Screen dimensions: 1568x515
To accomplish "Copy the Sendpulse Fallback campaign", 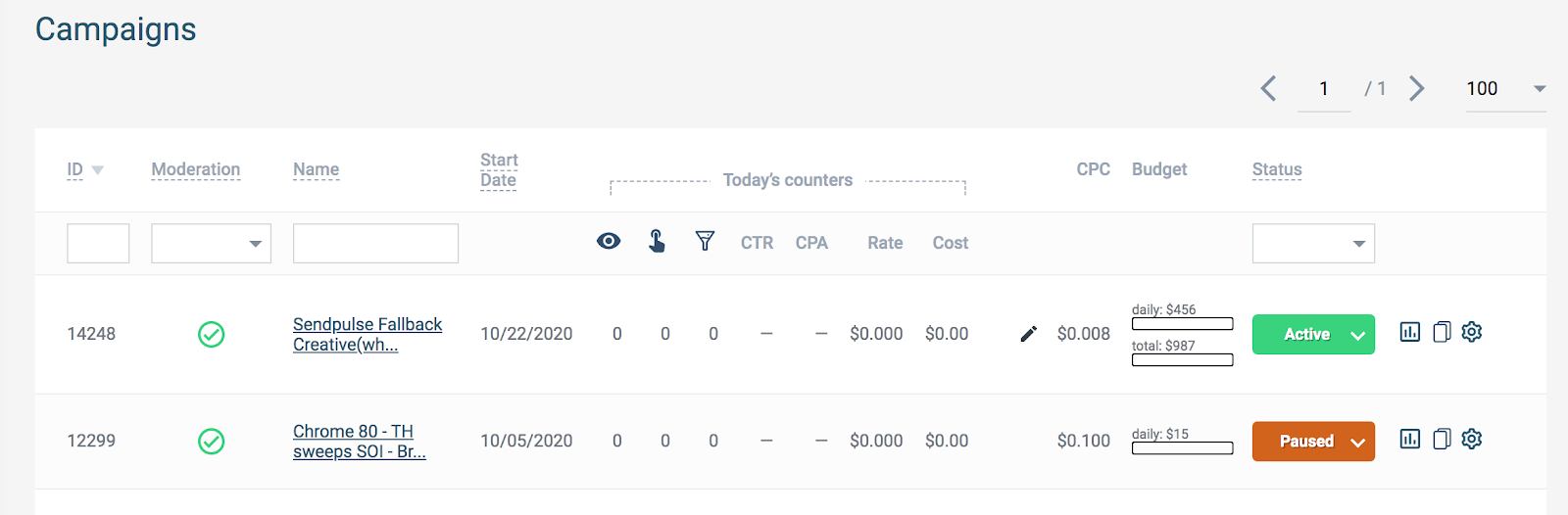I will (x=1441, y=332).
